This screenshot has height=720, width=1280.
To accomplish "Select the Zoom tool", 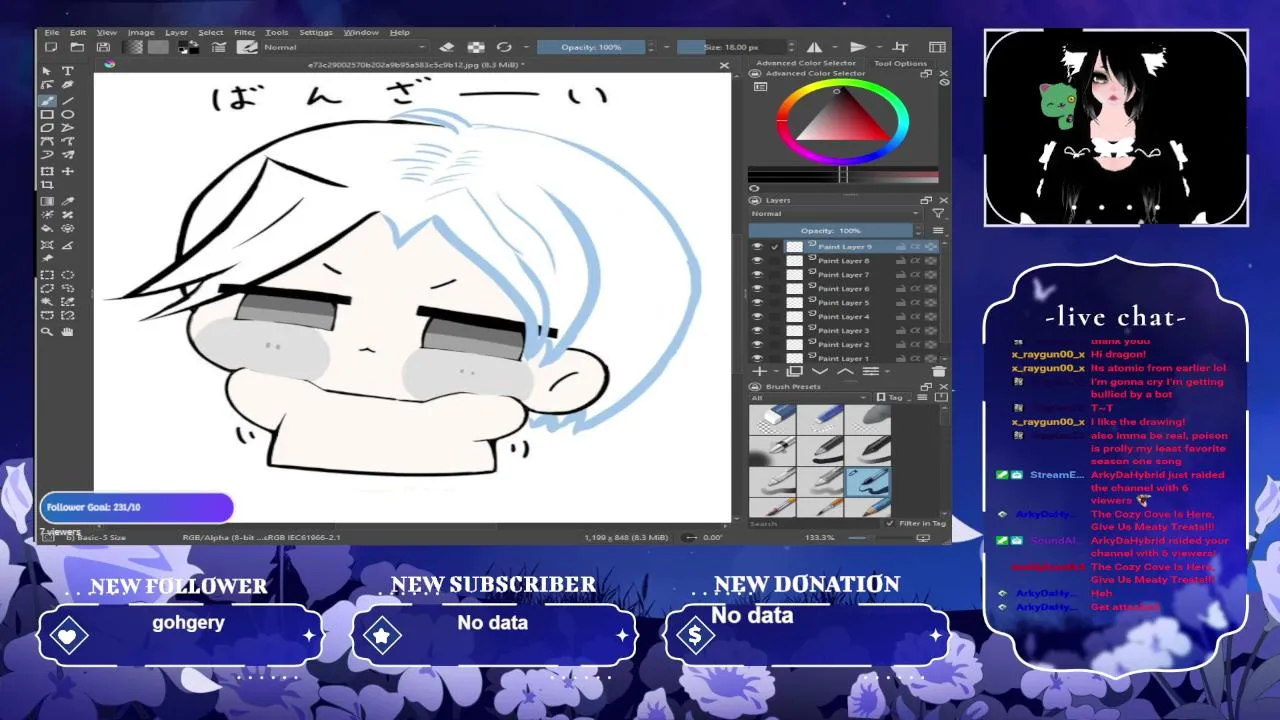I will (47, 331).
